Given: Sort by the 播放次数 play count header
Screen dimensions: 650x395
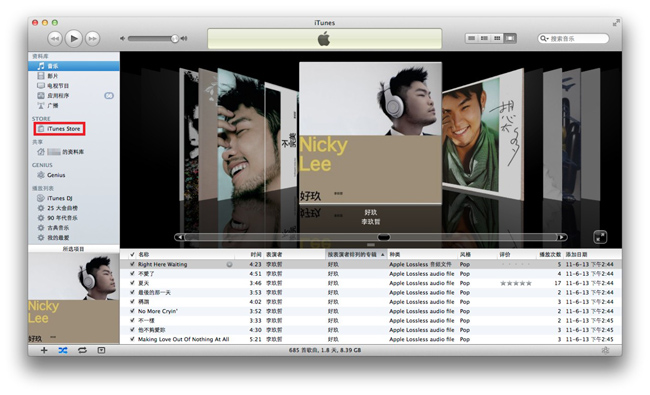Looking at the screenshot, I should (x=550, y=254).
